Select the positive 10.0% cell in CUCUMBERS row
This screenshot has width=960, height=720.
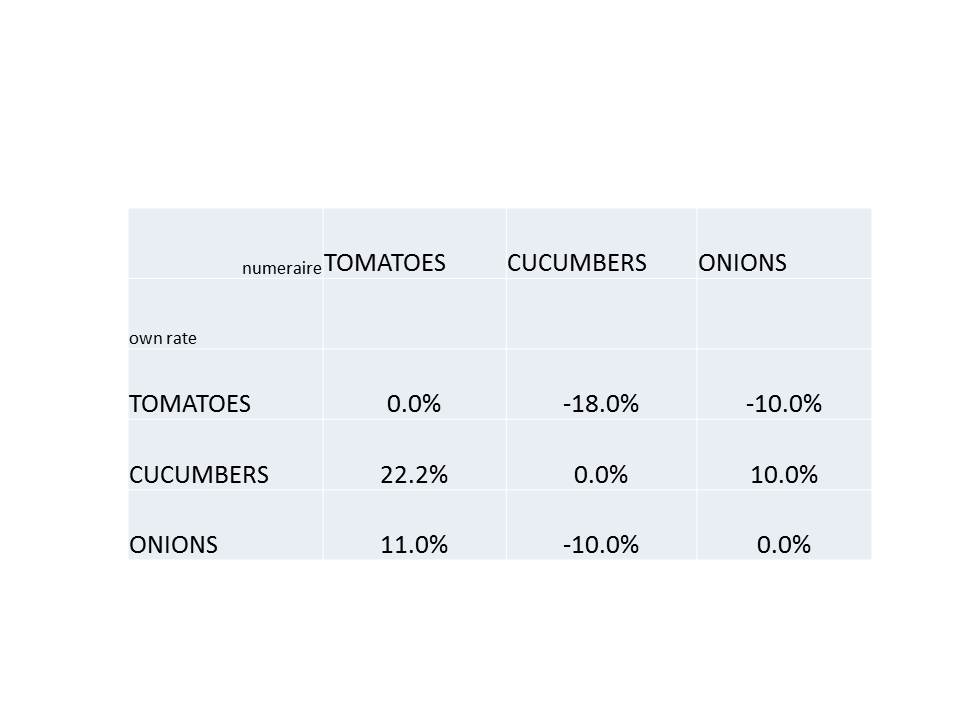(x=784, y=474)
